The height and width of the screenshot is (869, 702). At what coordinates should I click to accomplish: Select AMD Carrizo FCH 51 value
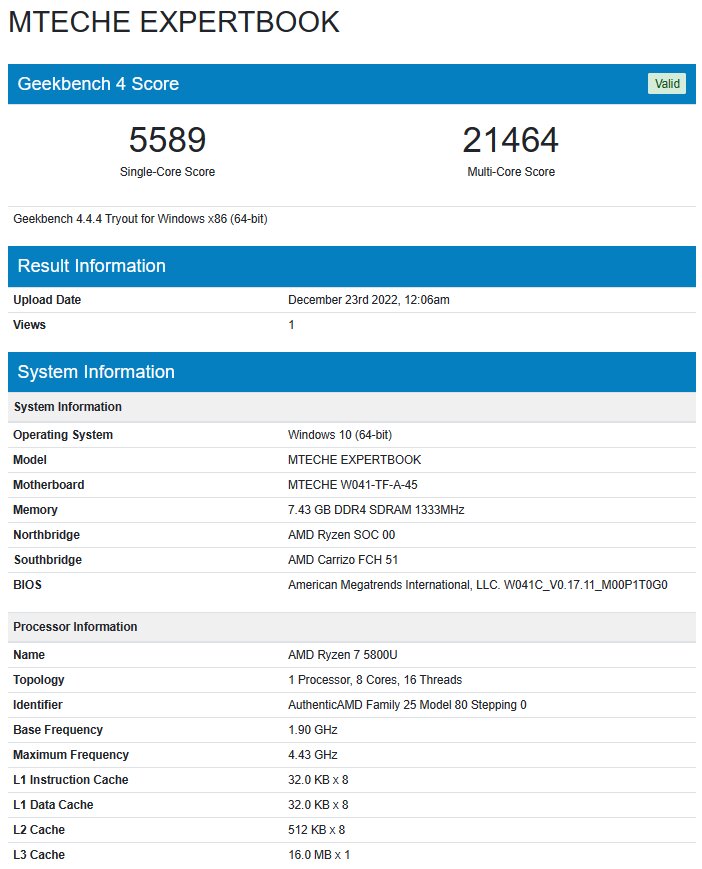343,560
